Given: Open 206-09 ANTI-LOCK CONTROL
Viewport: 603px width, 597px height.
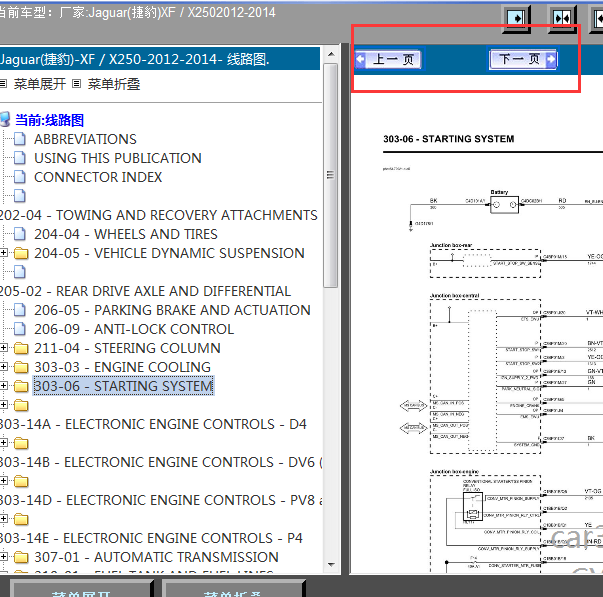Looking at the screenshot, I should pos(134,329).
